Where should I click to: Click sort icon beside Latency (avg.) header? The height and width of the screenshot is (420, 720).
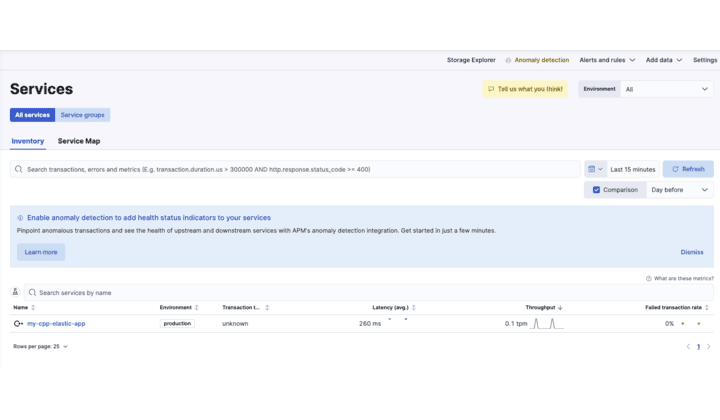pos(414,308)
